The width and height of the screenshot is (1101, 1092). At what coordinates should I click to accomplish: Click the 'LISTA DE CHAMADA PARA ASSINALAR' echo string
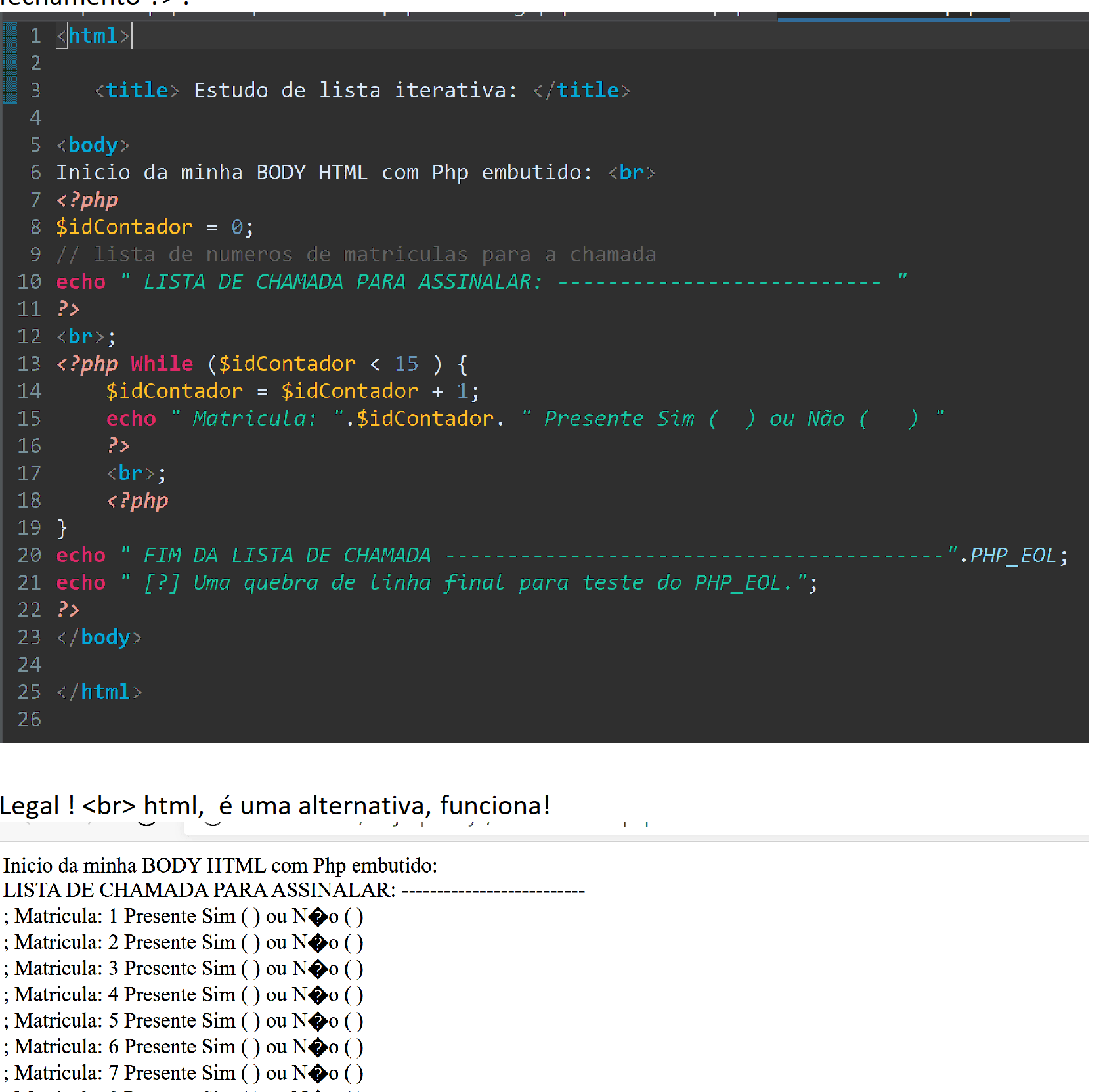click(x=514, y=282)
